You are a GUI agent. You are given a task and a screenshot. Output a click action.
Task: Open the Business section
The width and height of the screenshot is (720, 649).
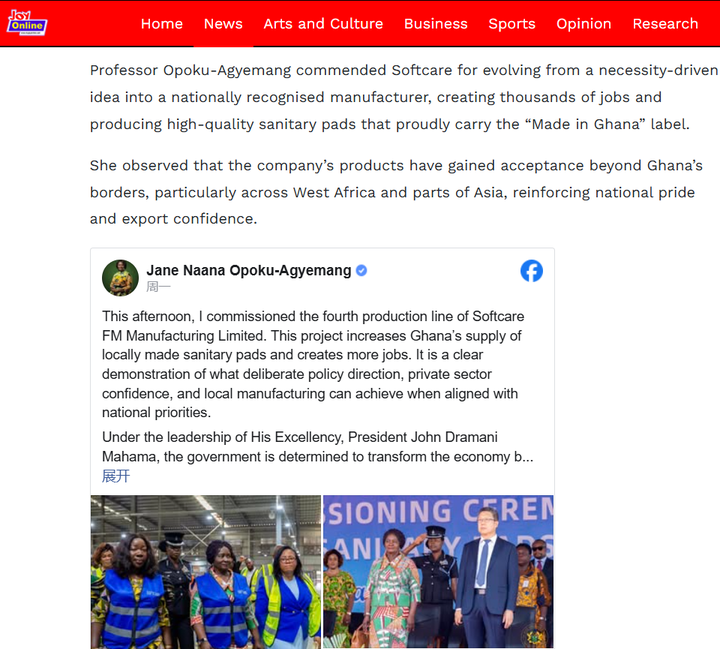click(436, 23)
